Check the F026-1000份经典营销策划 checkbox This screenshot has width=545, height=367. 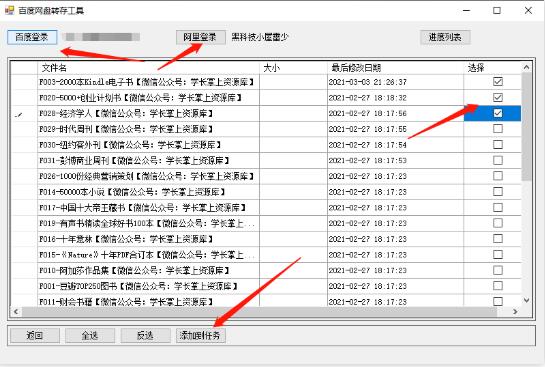(x=498, y=176)
